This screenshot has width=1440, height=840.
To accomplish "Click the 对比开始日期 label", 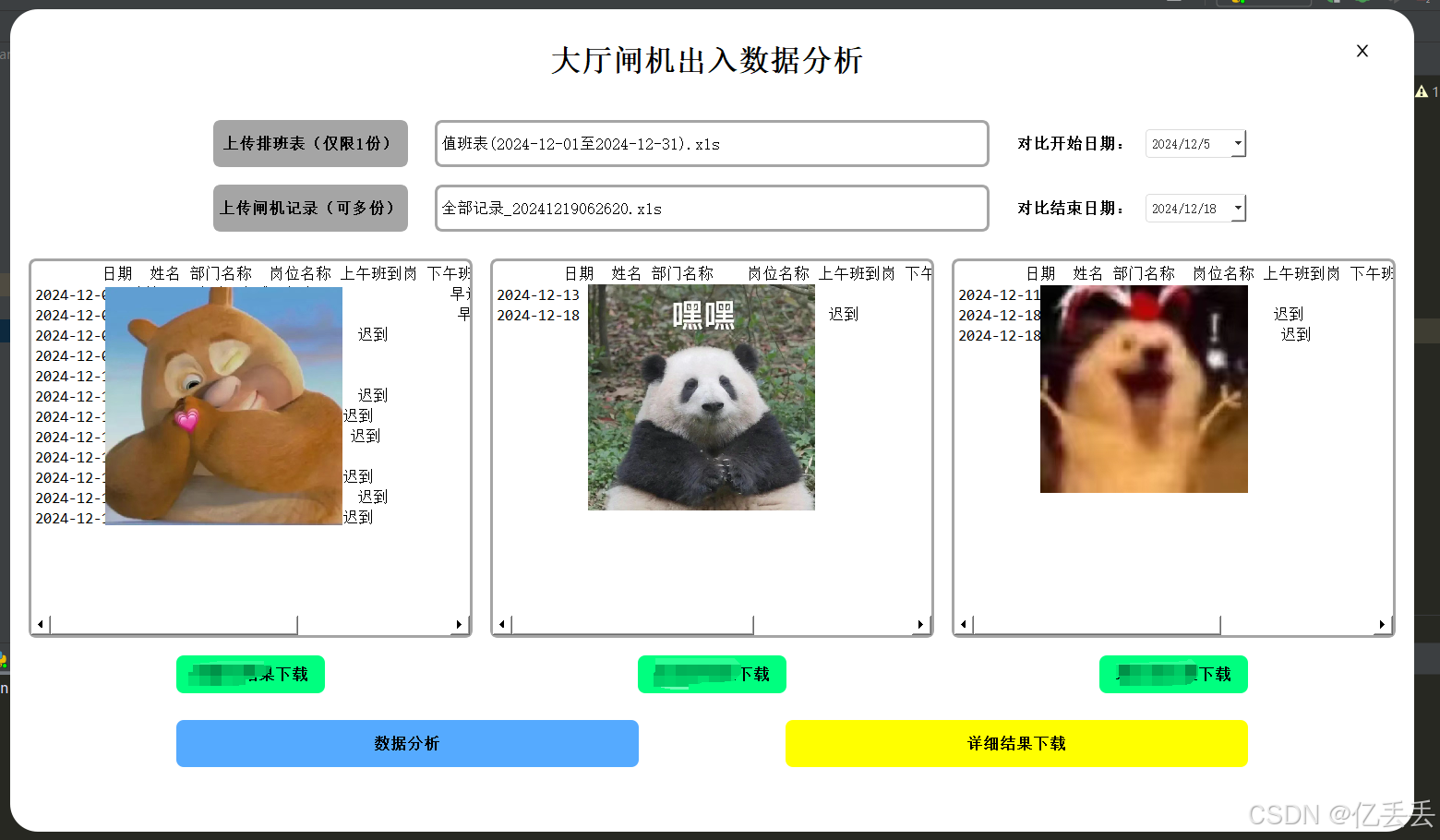I will point(1071,144).
